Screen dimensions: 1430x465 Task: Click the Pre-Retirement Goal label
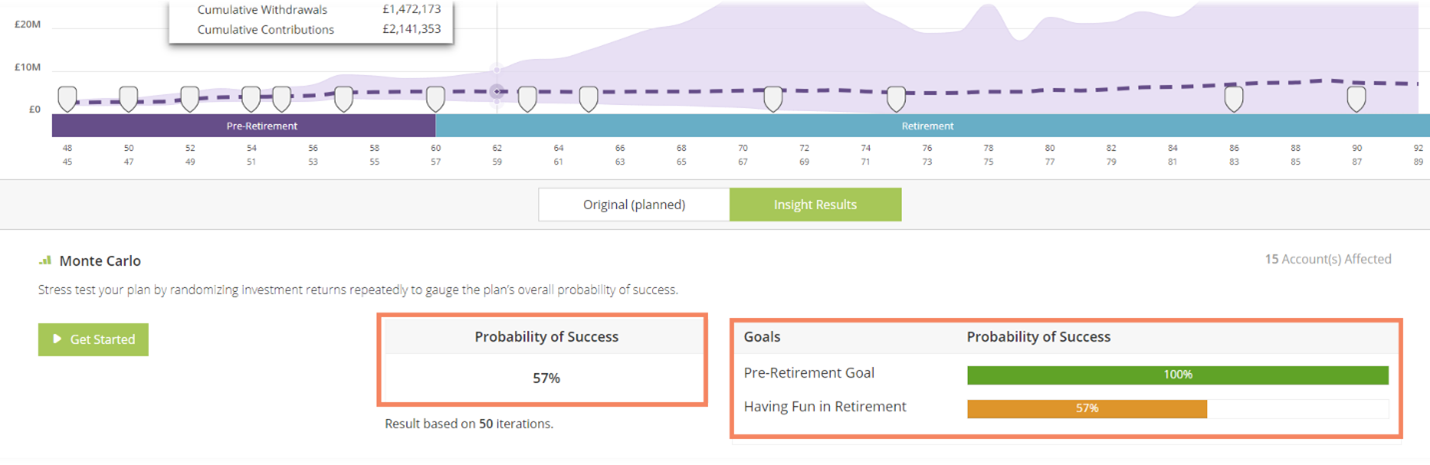click(809, 373)
